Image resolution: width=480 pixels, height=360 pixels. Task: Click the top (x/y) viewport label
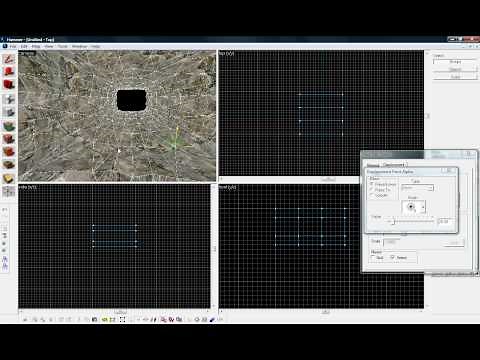[x=227, y=53]
